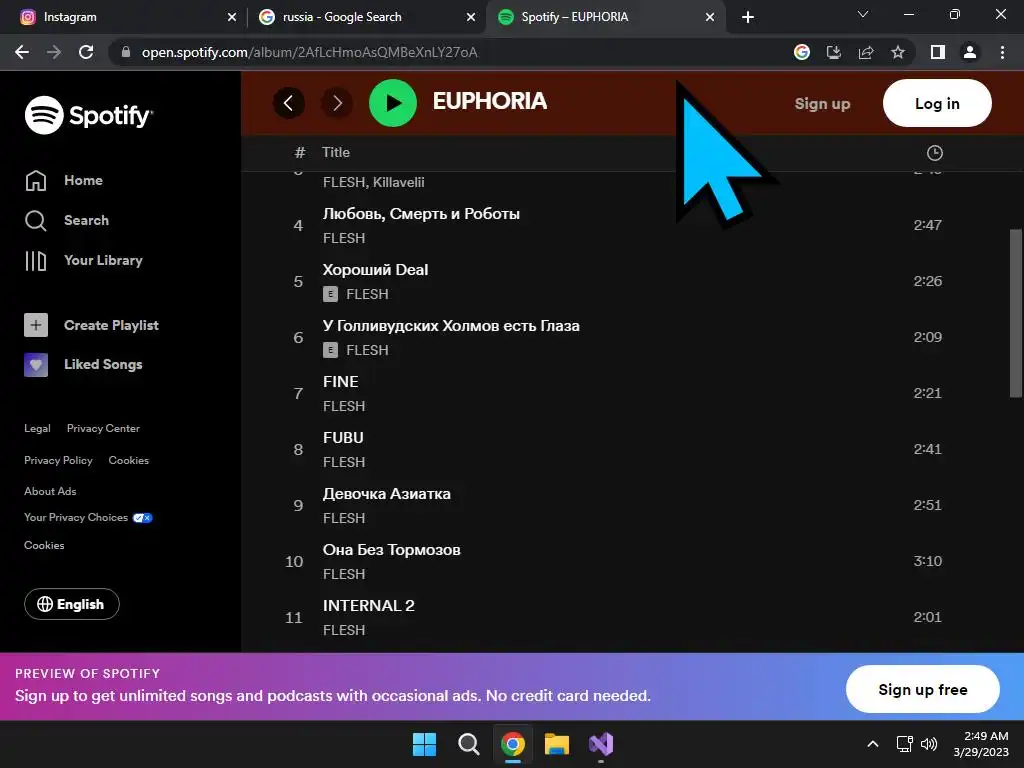Open the taskbar clock and date

click(x=982, y=744)
